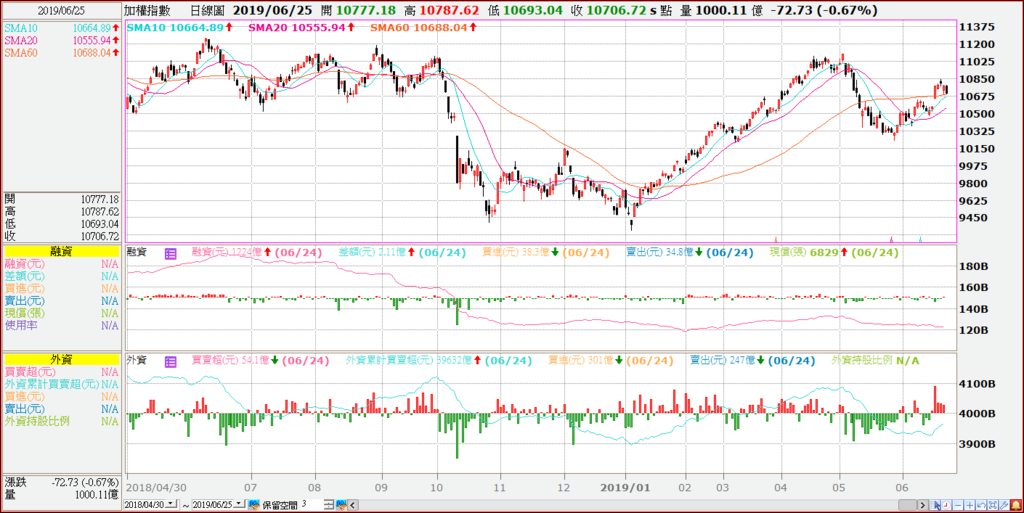This screenshot has width=1024, height=513.
Task: Click 現償(張) 6829 legend entry
Action: pos(834,253)
